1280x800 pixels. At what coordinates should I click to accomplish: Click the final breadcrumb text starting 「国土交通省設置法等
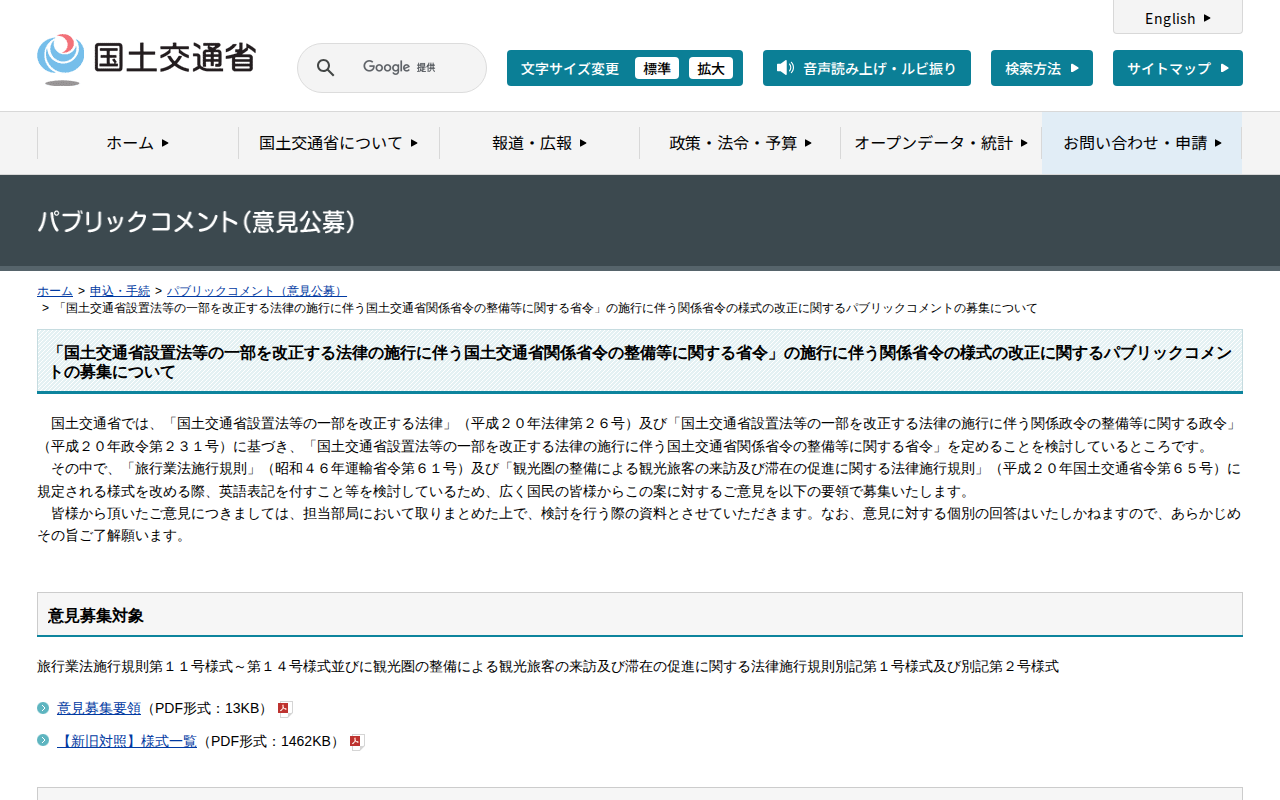click(x=547, y=308)
